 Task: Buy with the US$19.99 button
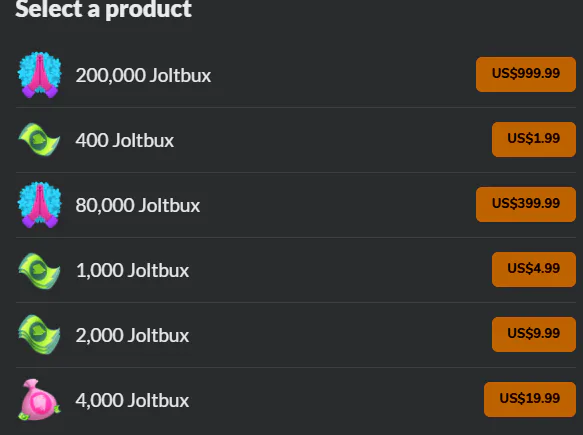pos(530,399)
